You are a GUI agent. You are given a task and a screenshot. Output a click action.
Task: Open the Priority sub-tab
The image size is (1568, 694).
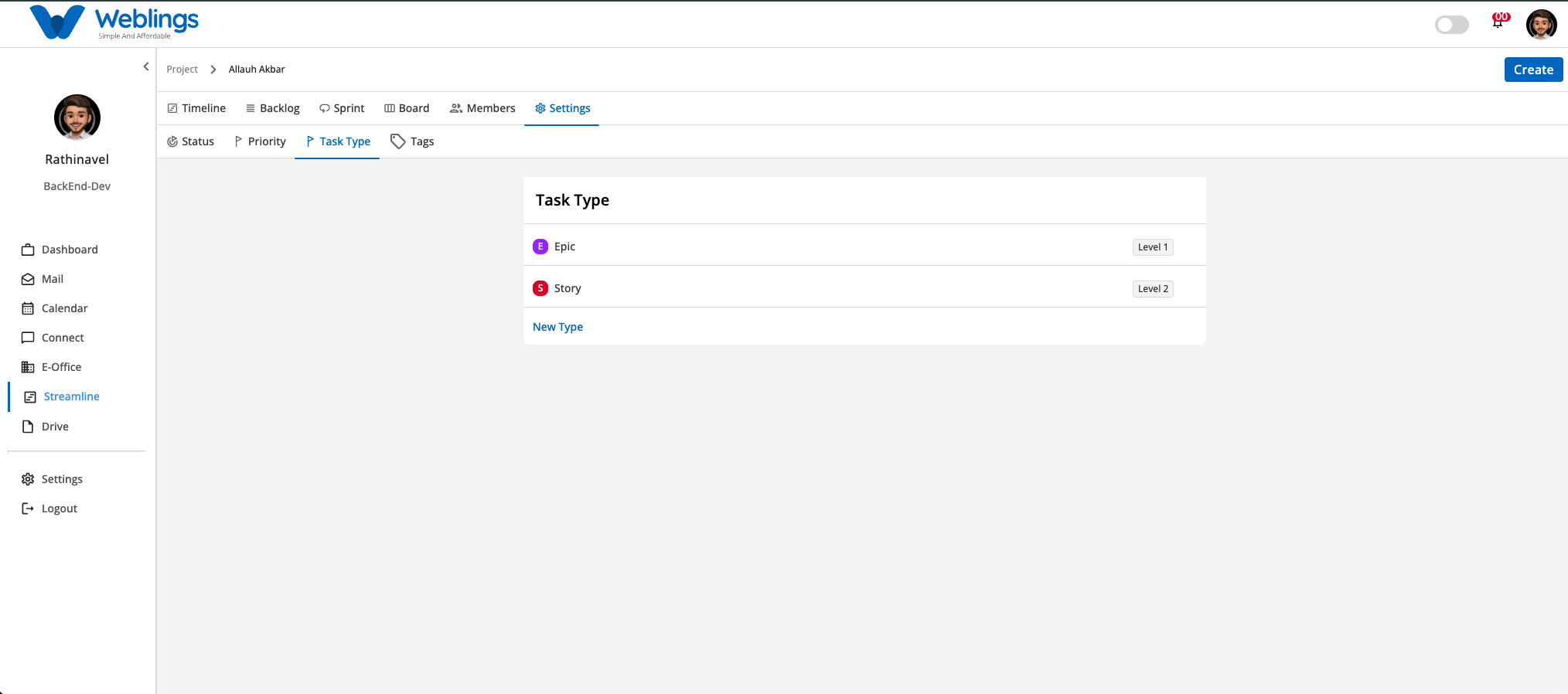pos(260,141)
